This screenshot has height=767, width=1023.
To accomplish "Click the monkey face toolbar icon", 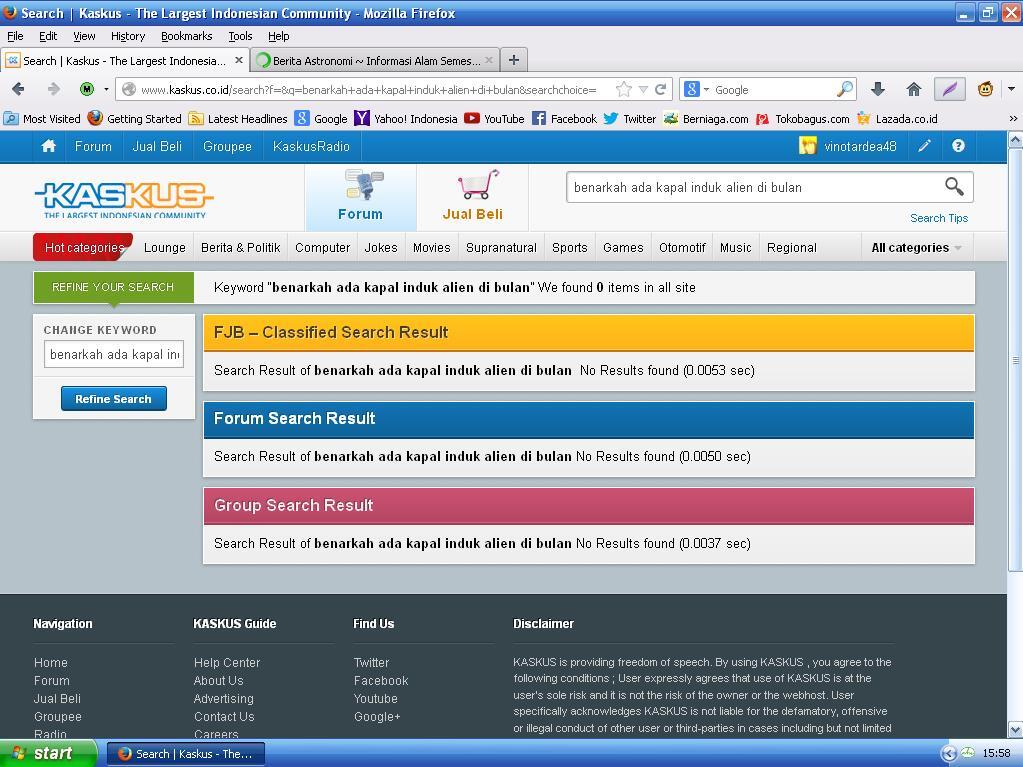I will point(985,89).
